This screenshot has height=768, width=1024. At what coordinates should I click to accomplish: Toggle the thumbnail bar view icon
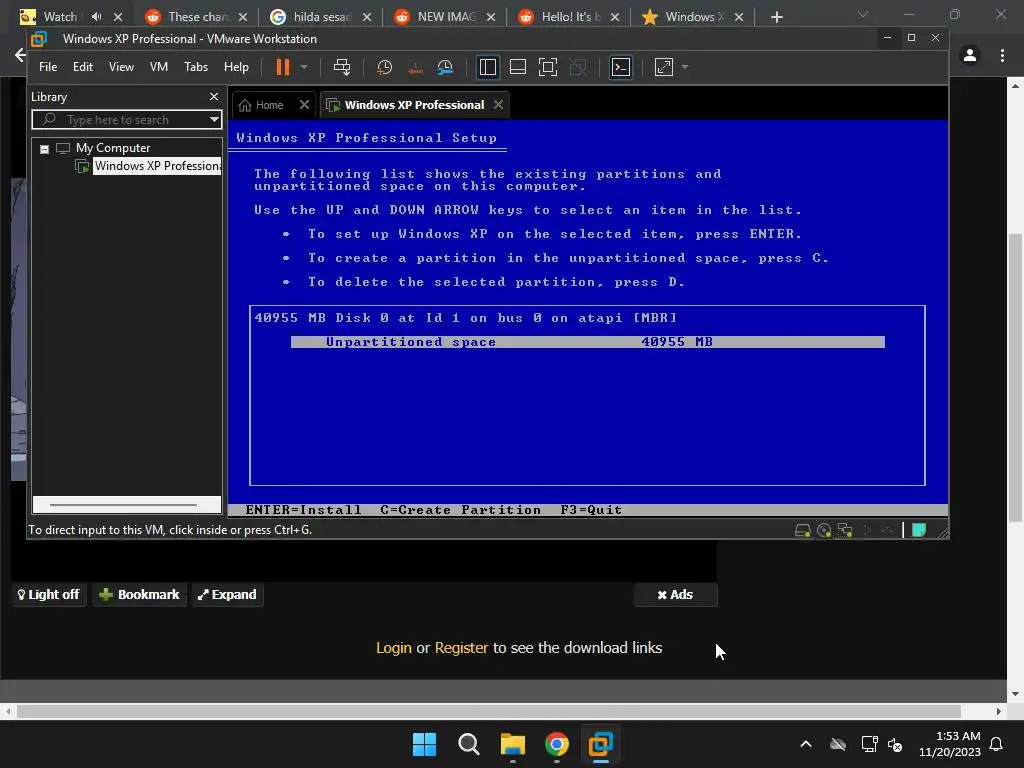(x=518, y=67)
